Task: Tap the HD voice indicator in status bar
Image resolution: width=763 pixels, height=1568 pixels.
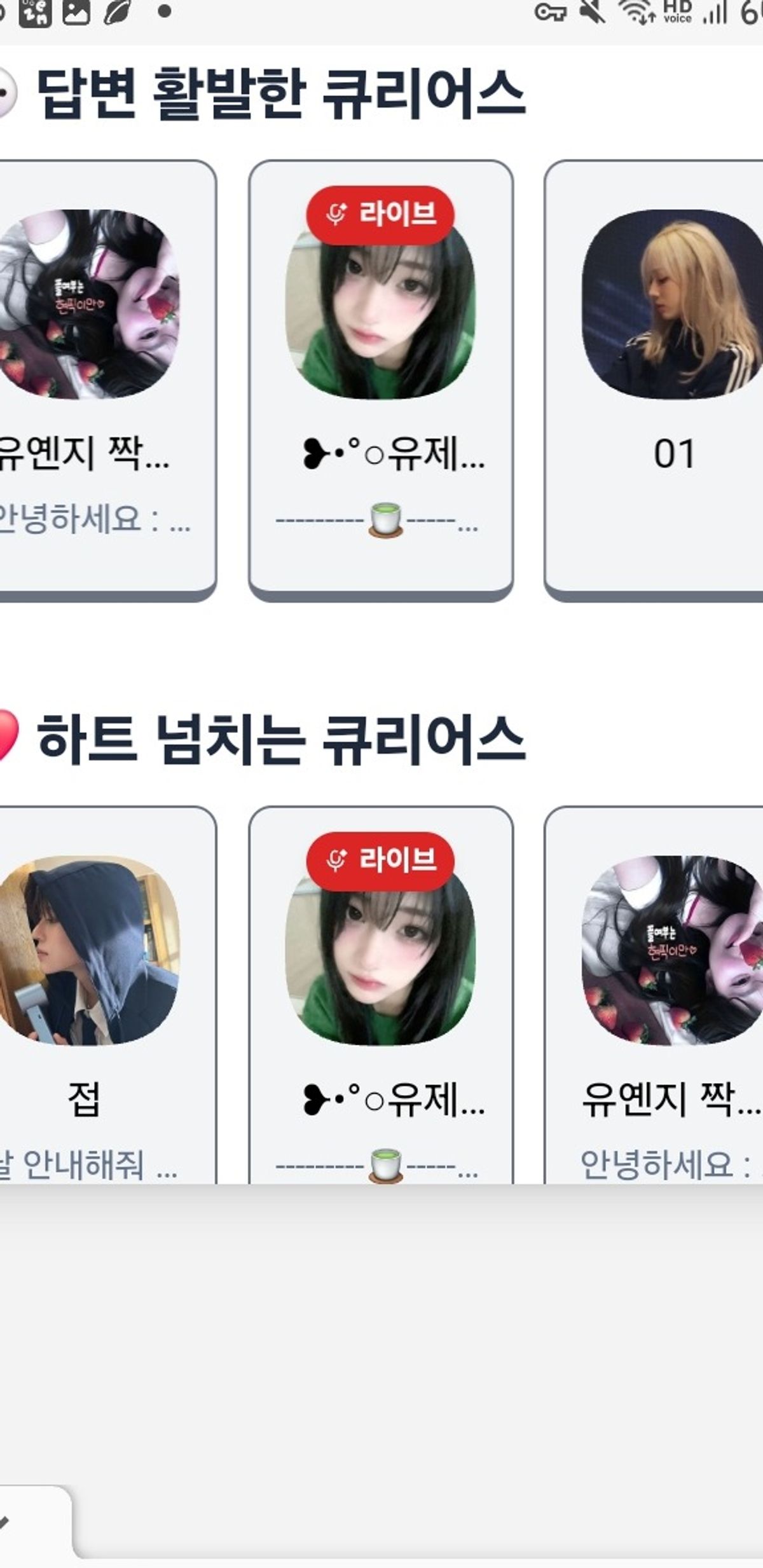Action: coord(677,12)
